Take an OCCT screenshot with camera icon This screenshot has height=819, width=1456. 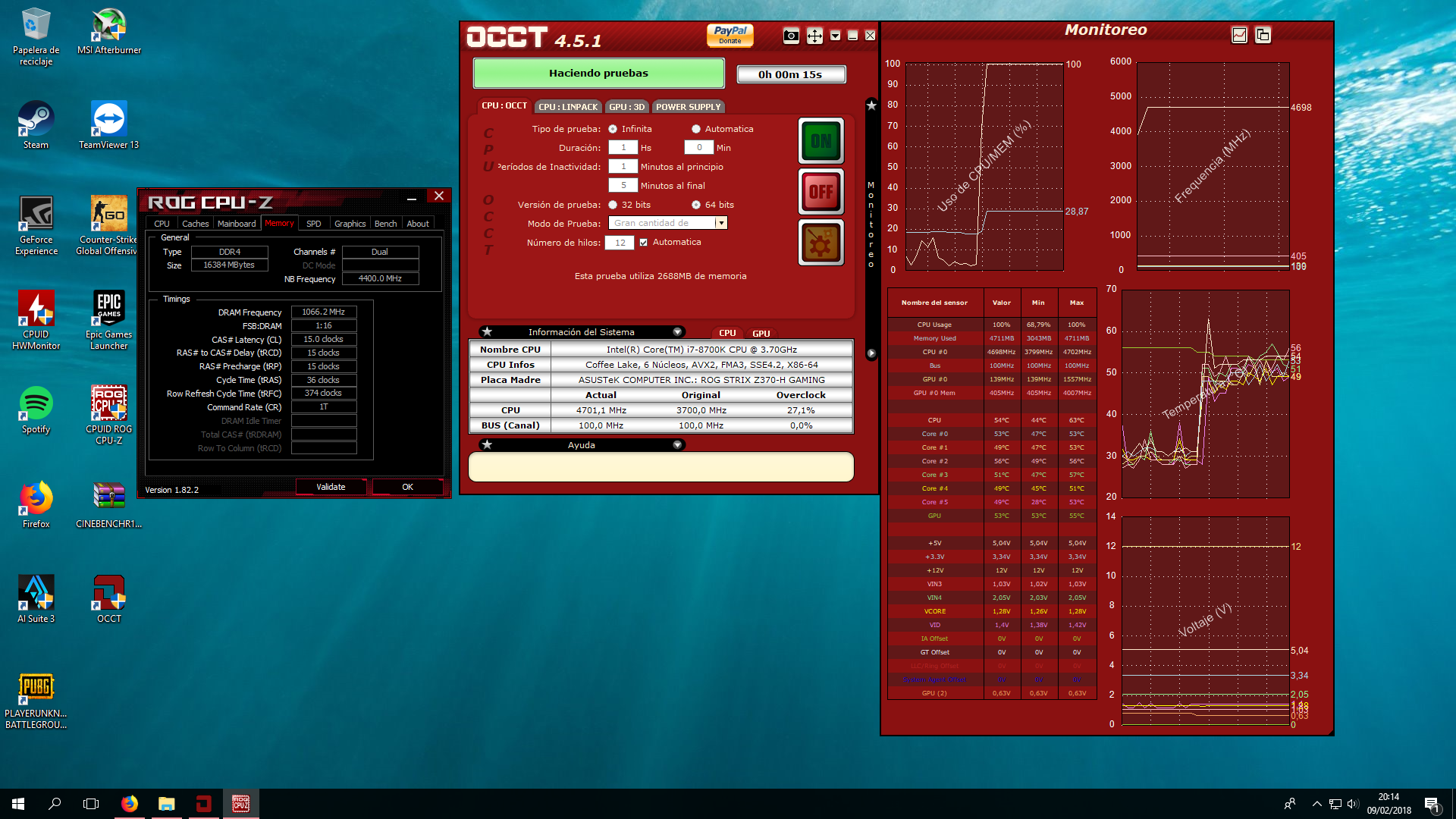791,36
